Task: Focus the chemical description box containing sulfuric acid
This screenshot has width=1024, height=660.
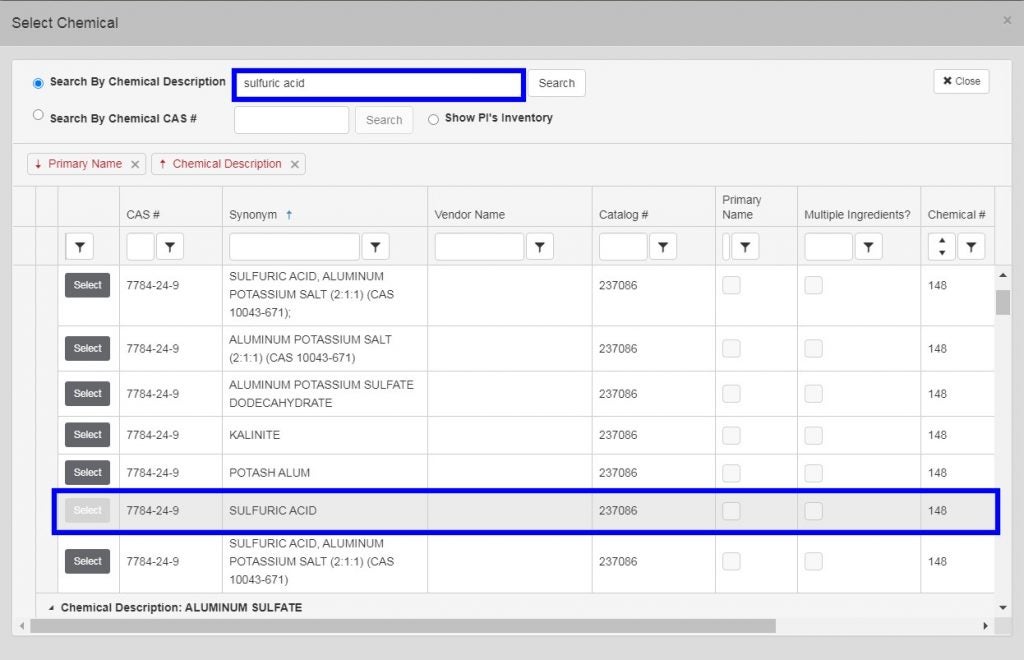Action: [x=379, y=84]
